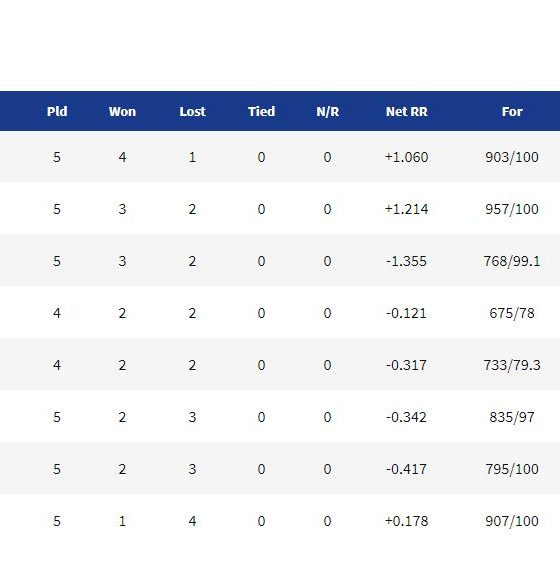Click the 675/78 For value
The width and height of the screenshot is (560, 587).
pyautogui.click(x=512, y=313)
